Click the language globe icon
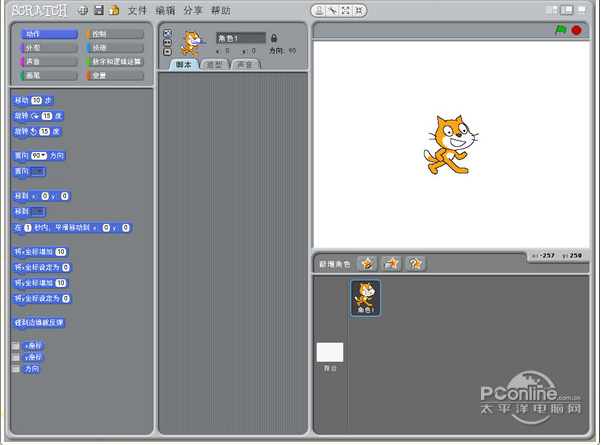The height and width of the screenshot is (445, 601). coord(83,10)
